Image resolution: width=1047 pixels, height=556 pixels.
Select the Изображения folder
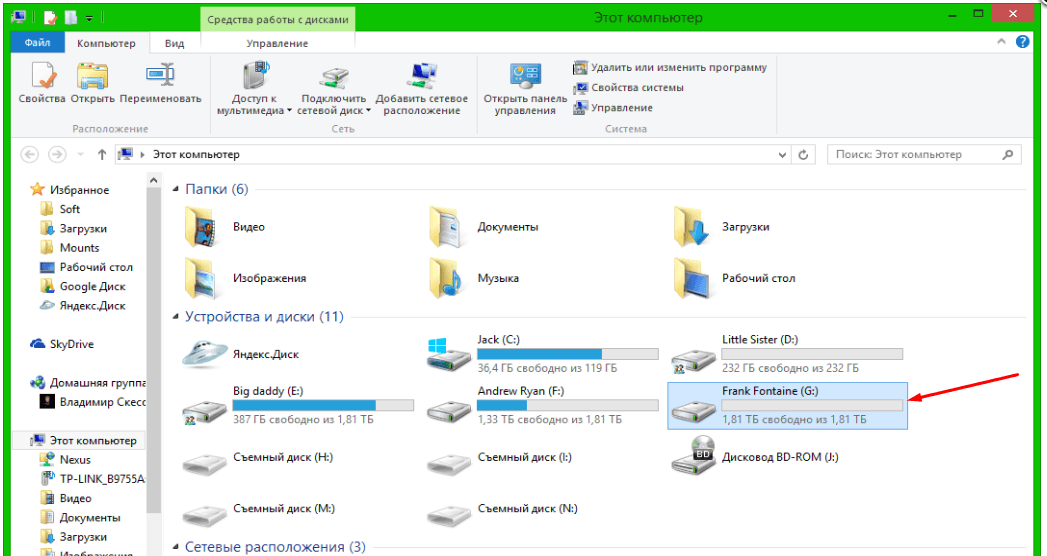tap(244, 278)
